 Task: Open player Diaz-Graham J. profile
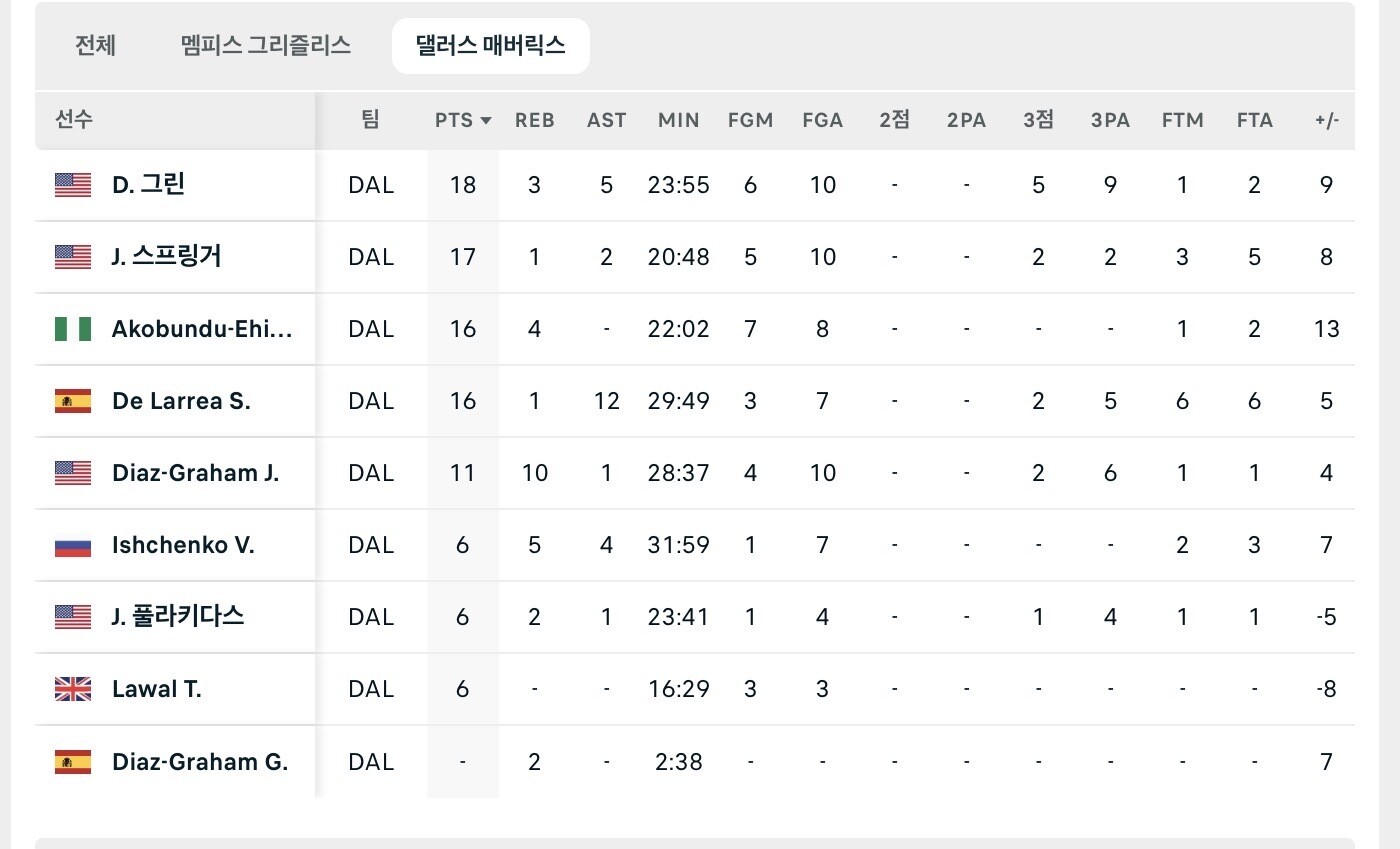[196, 473]
